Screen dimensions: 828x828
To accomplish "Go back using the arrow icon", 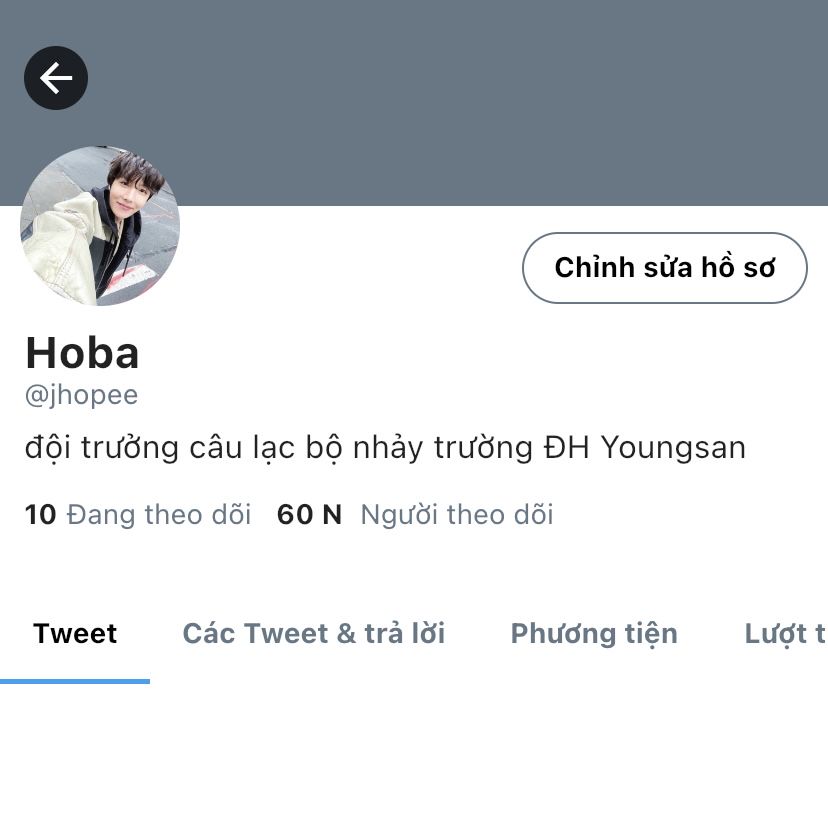I will click(56, 78).
